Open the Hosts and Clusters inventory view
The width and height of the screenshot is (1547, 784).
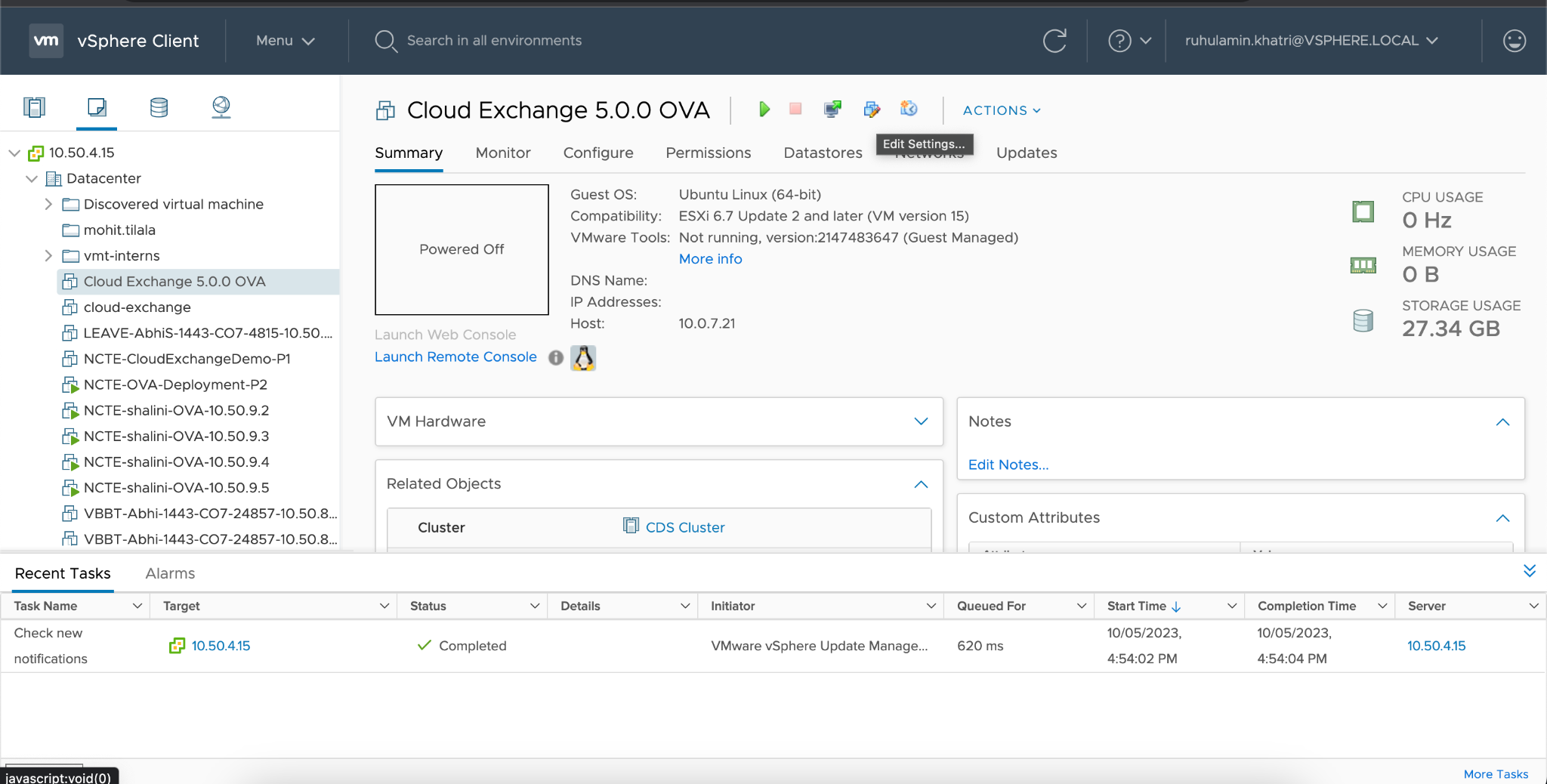34,107
